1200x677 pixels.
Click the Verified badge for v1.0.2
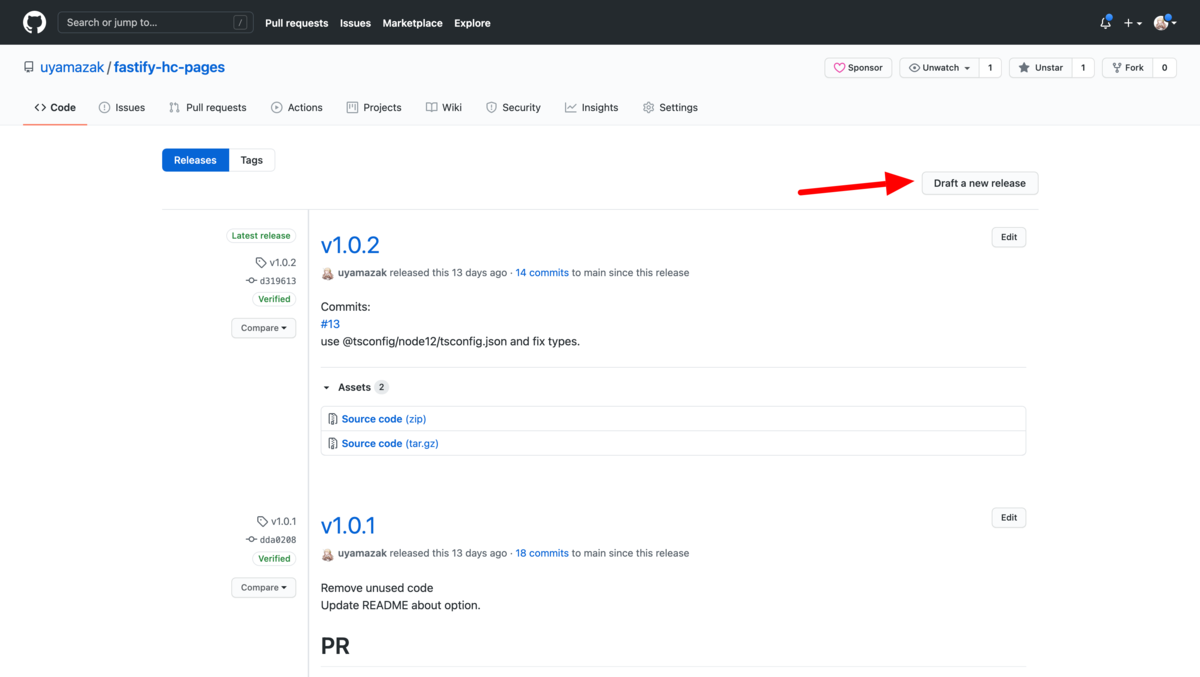point(274,299)
